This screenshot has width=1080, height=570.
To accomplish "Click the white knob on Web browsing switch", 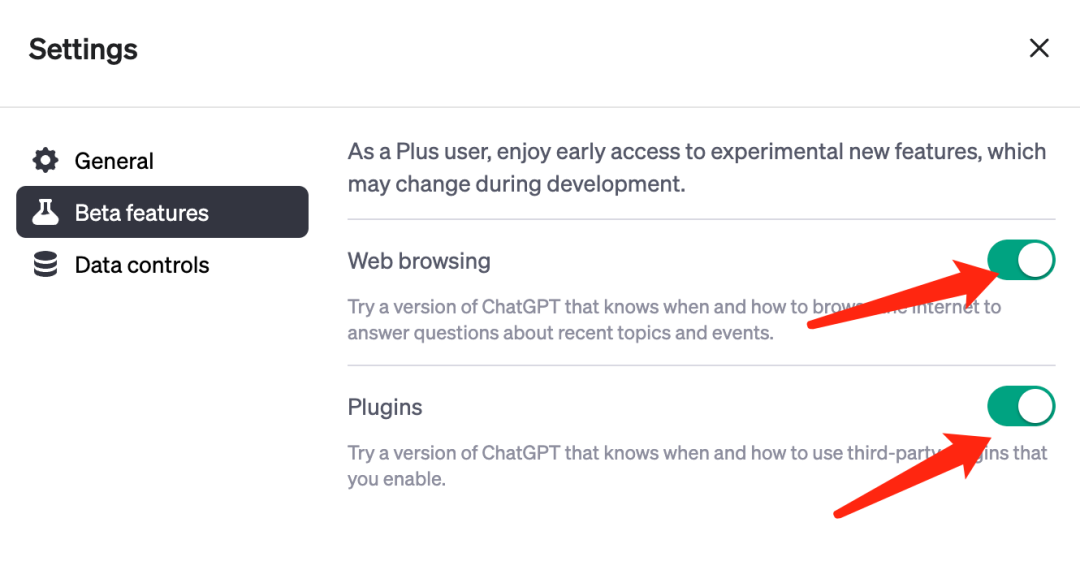I will [1037, 260].
